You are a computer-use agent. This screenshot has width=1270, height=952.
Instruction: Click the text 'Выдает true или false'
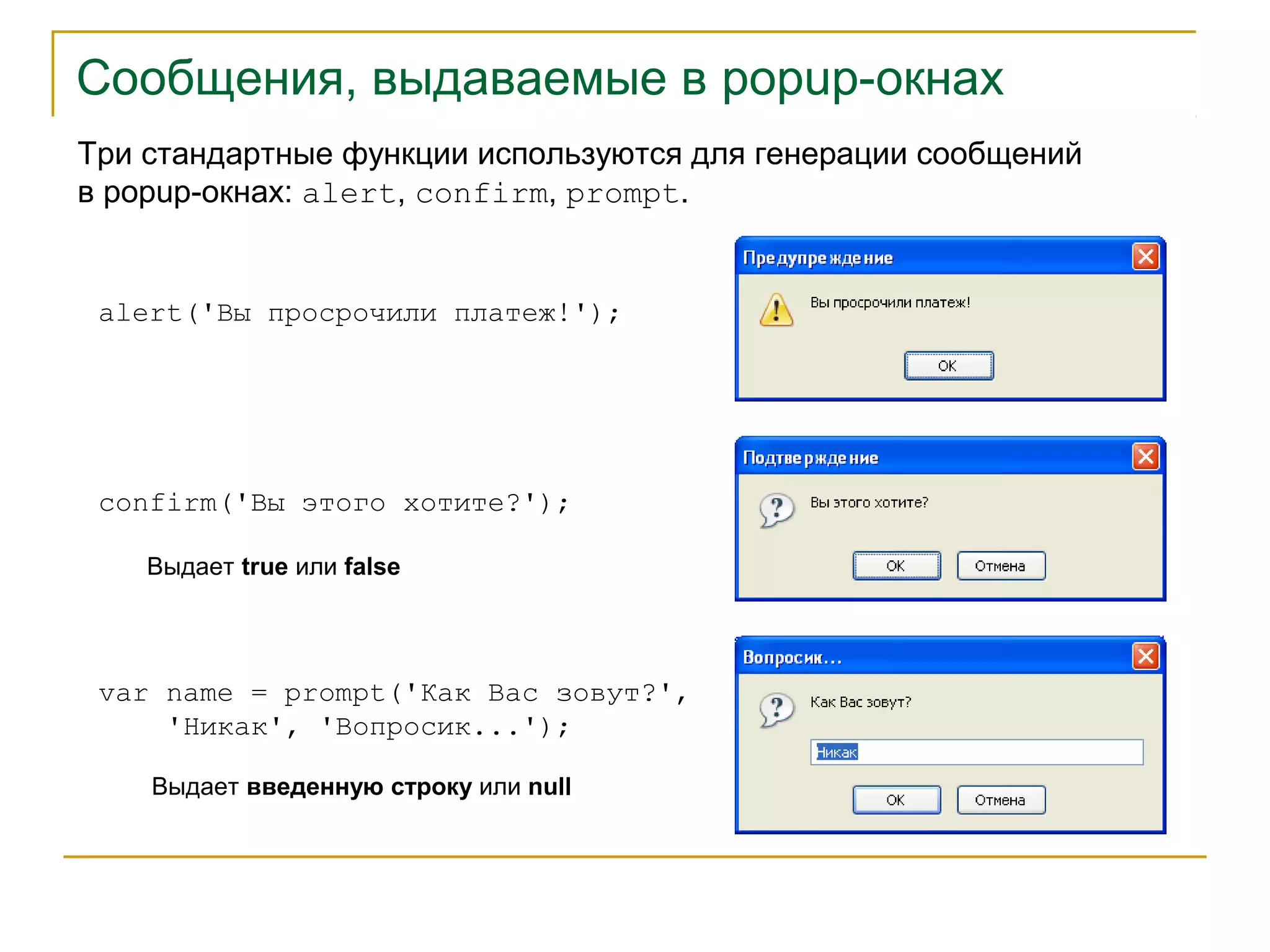point(273,566)
